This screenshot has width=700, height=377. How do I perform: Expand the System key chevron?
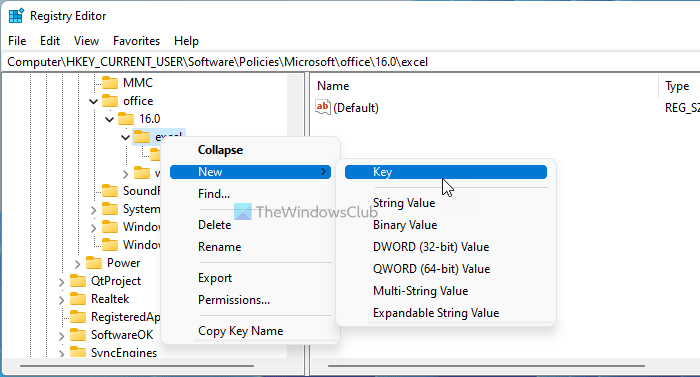93,209
